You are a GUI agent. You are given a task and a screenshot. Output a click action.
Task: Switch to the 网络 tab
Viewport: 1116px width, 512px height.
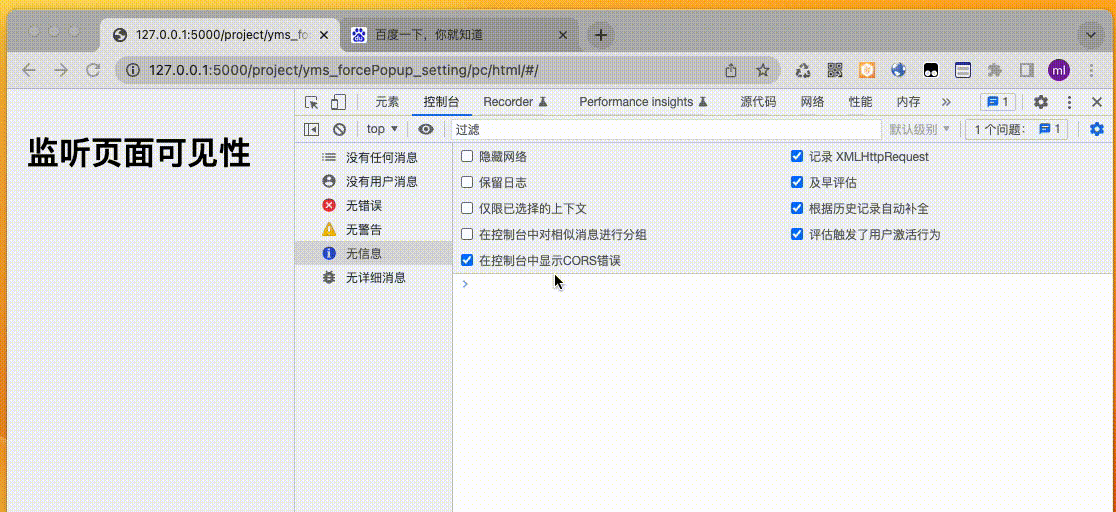pyautogui.click(x=813, y=102)
